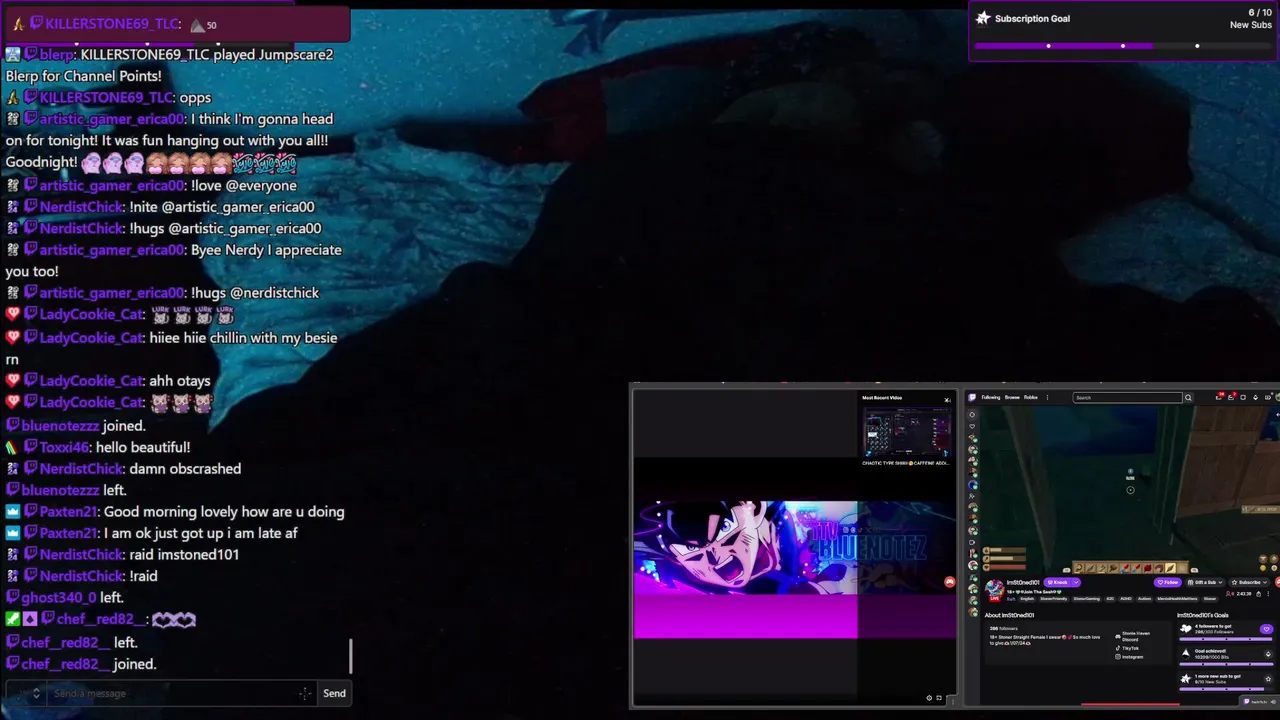Click the share icon below stream
Screen dimensions: 1280x720
(1258, 594)
